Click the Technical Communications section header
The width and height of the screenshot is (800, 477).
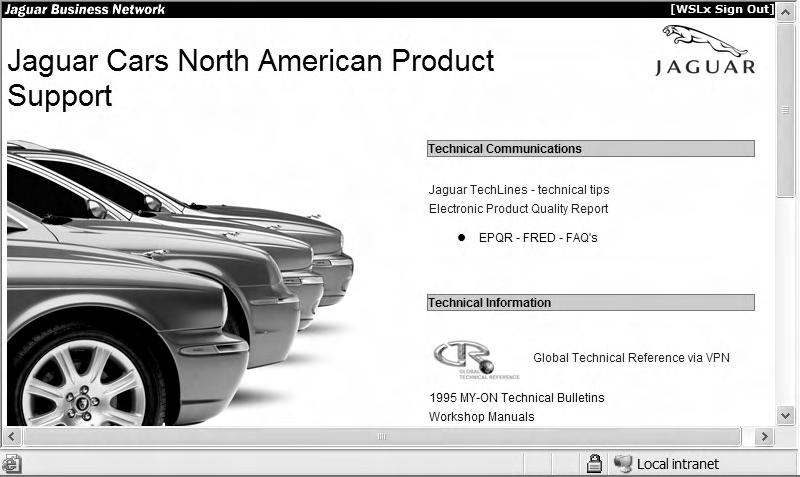591,148
